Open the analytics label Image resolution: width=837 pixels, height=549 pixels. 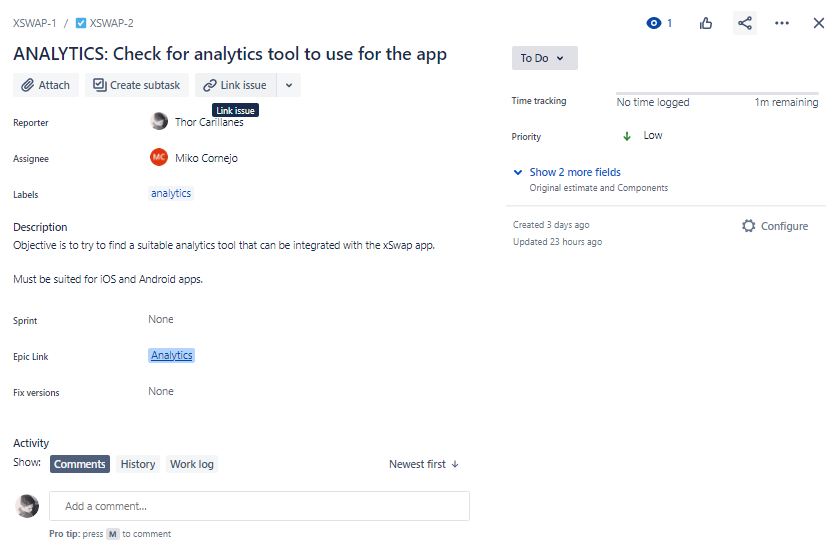171,193
